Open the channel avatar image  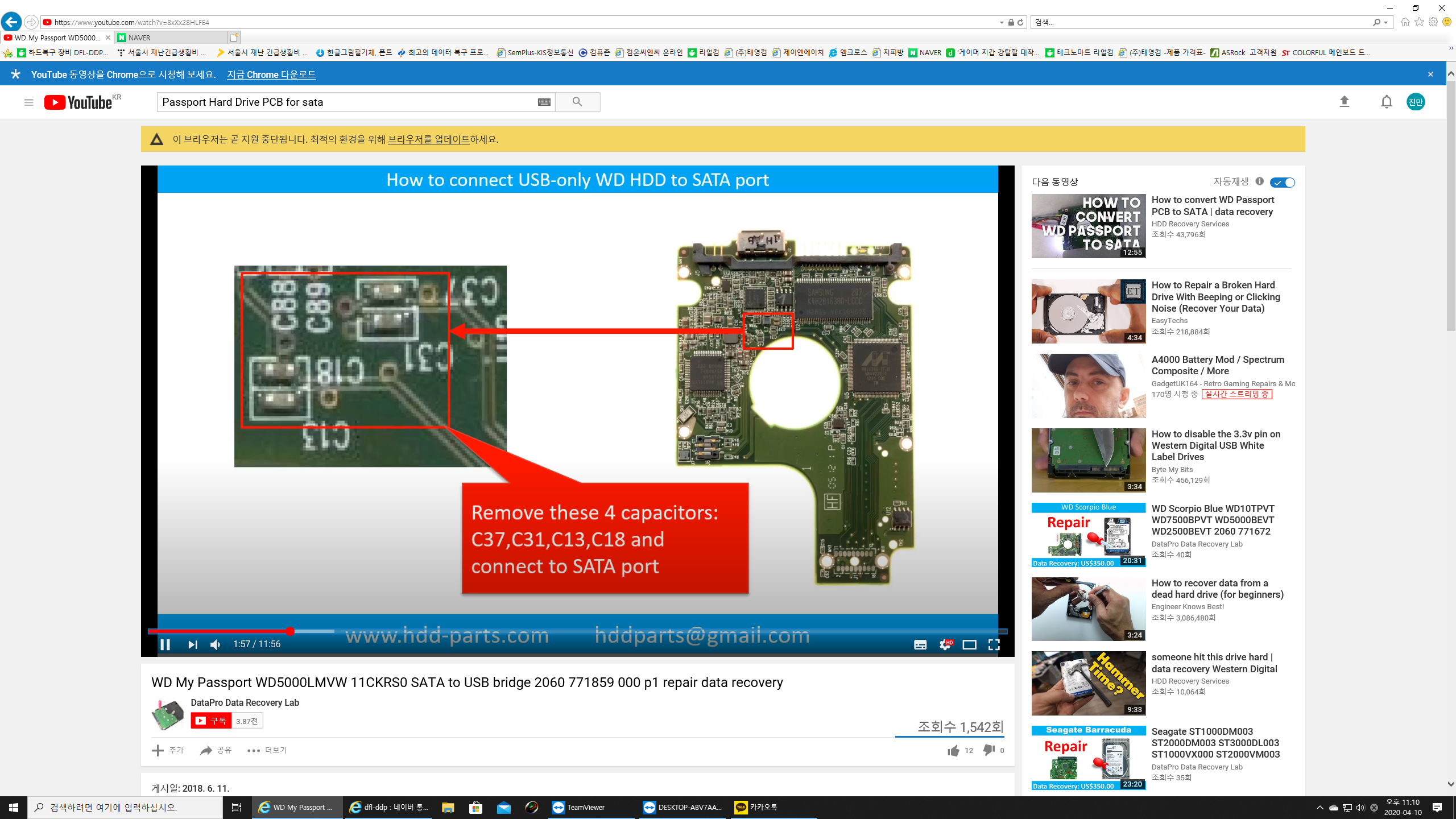[x=167, y=714]
